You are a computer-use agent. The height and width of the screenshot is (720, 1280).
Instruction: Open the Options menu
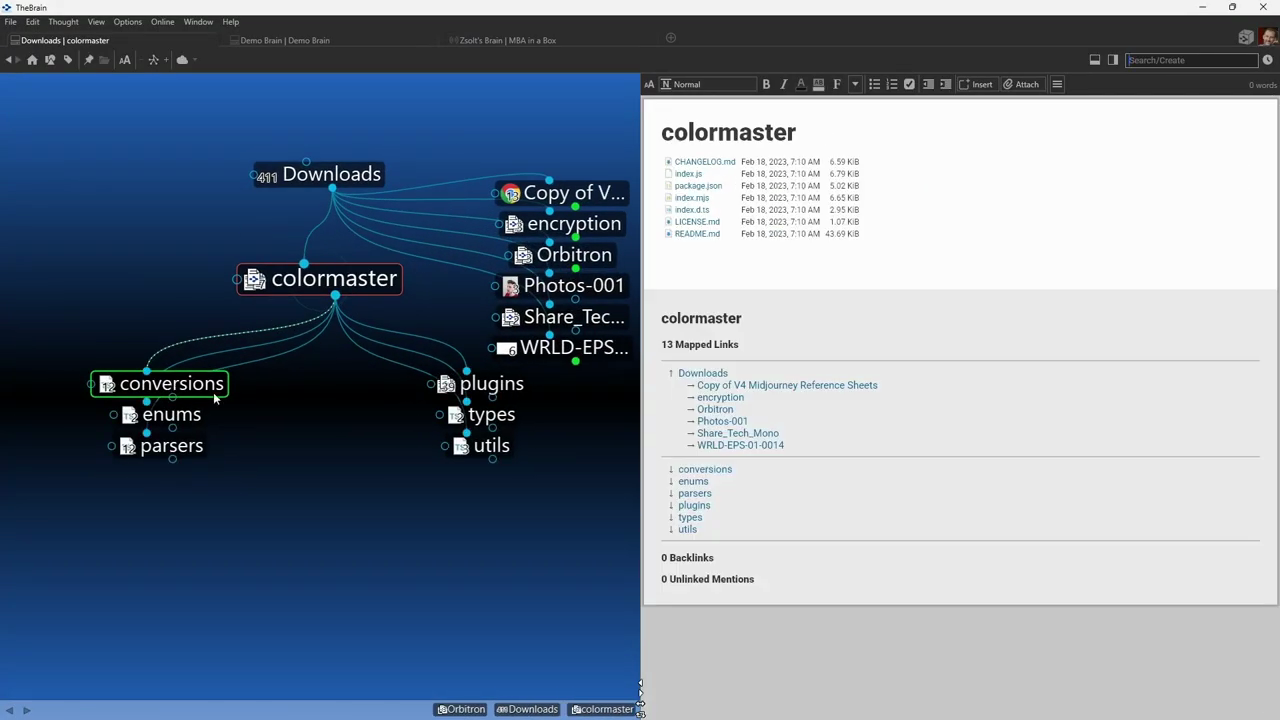(x=127, y=21)
